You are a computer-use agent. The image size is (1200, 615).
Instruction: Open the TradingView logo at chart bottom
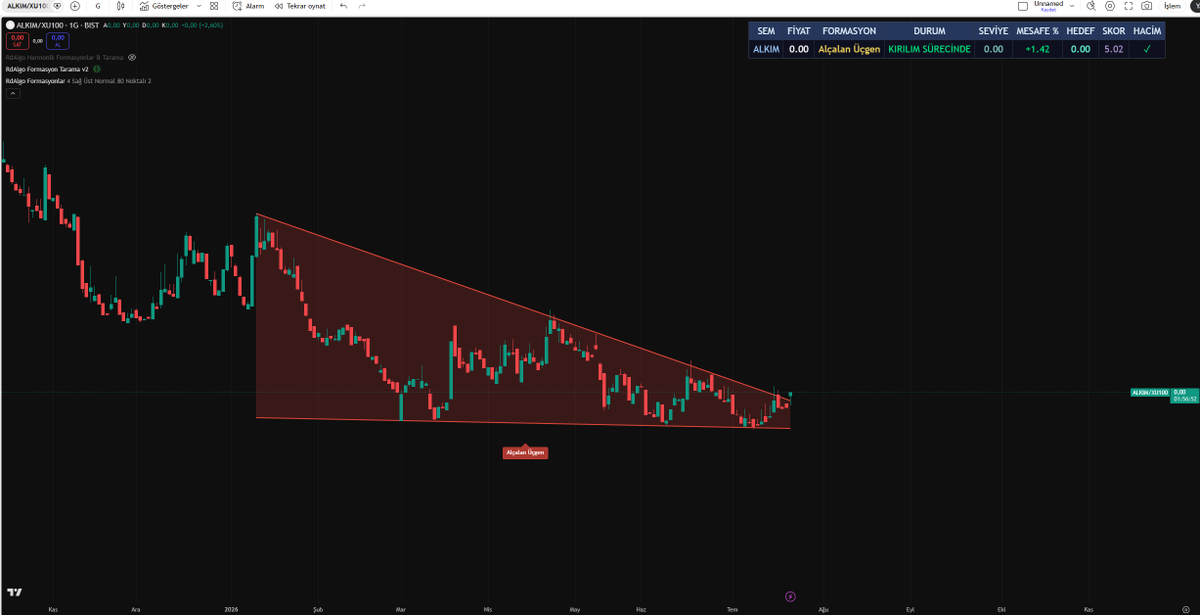tap(16, 591)
